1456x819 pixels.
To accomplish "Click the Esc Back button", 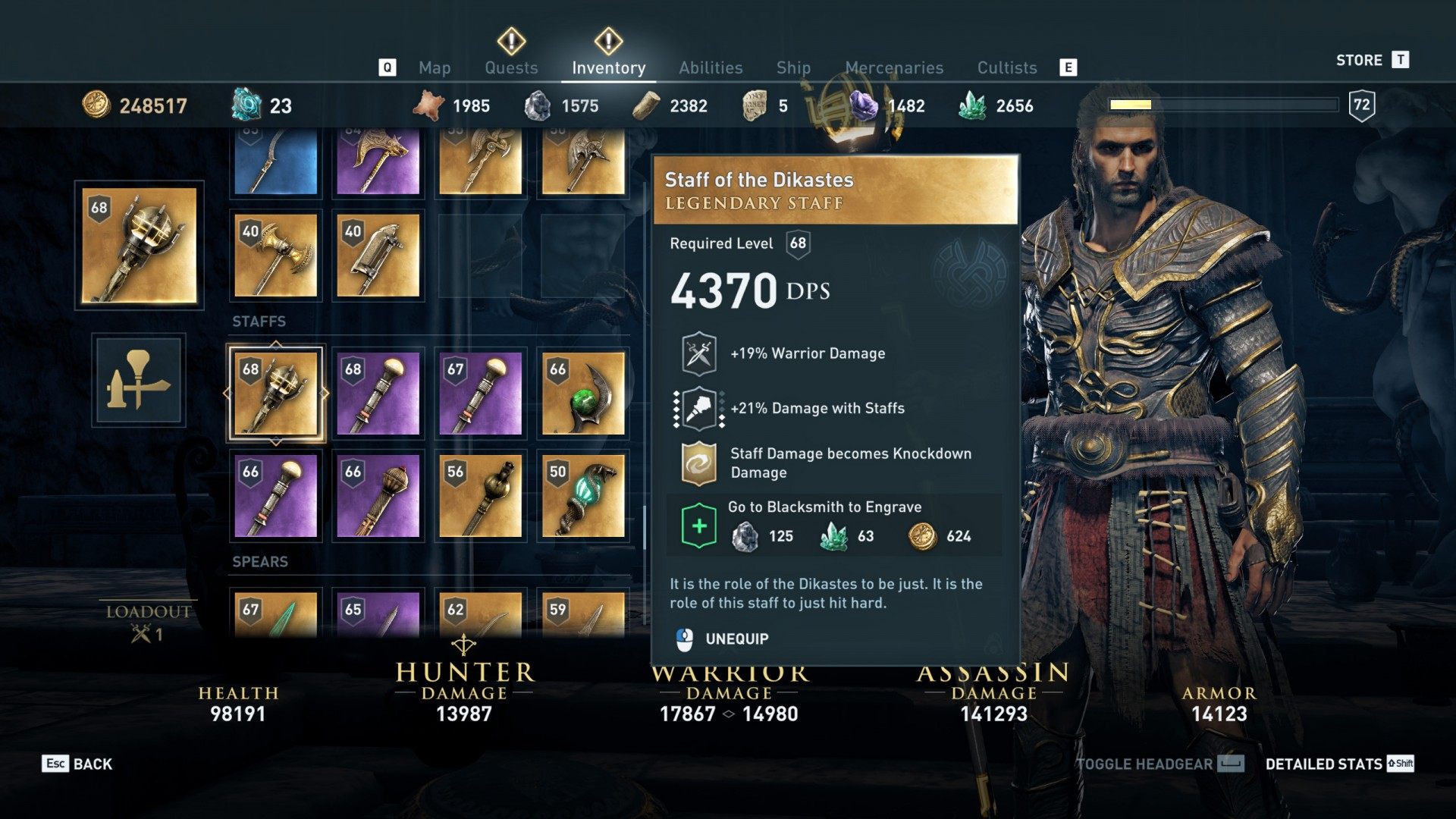I will coord(77,764).
